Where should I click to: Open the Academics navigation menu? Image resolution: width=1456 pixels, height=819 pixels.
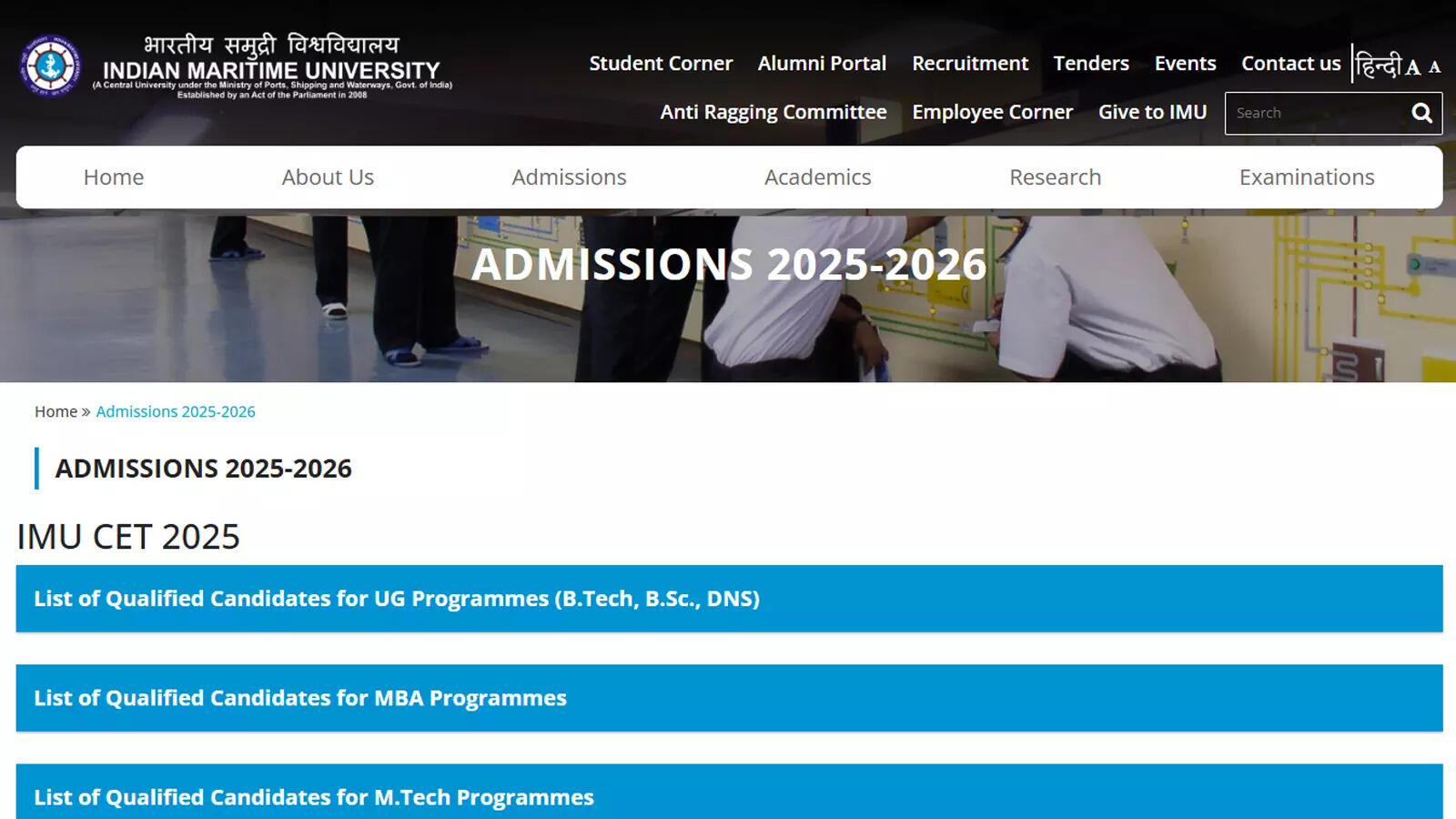pyautogui.click(x=817, y=177)
